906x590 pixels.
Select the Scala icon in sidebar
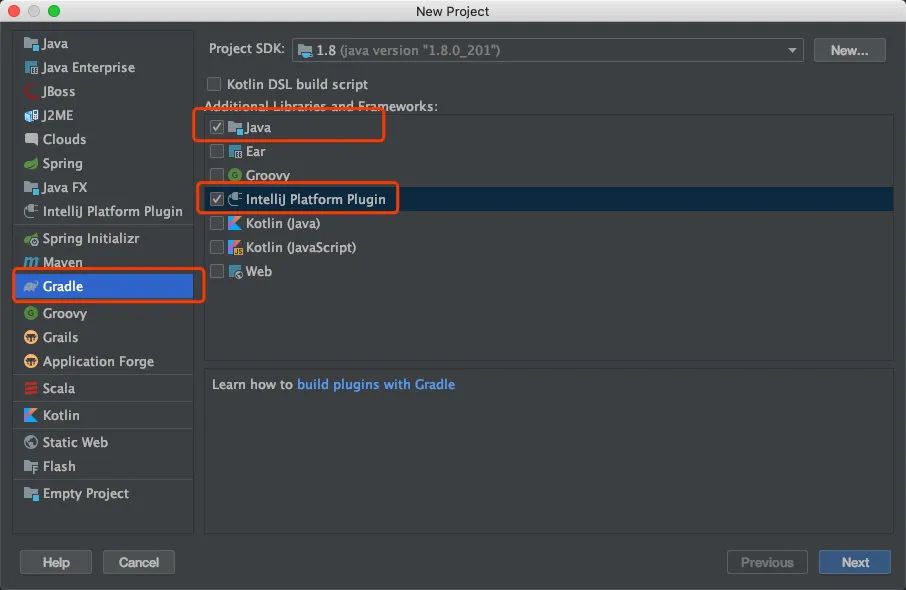[x=31, y=388]
